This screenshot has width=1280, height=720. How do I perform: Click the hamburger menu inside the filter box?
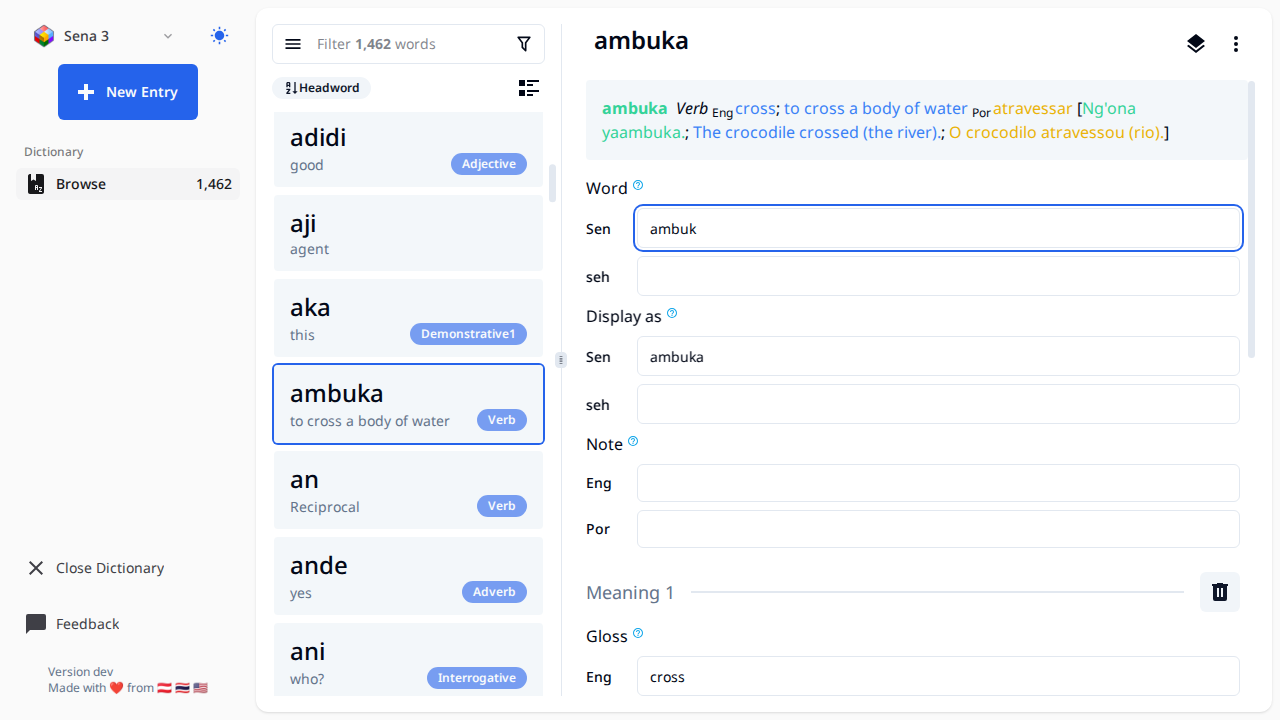pyautogui.click(x=293, y=44)
